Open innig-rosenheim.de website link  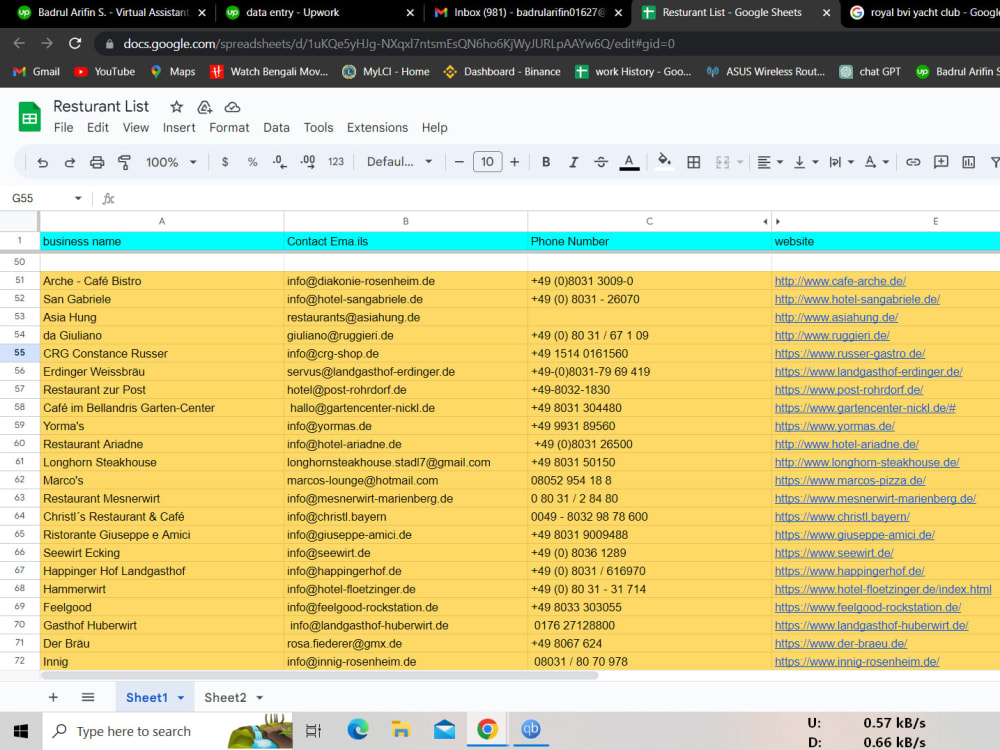[857, 662]
